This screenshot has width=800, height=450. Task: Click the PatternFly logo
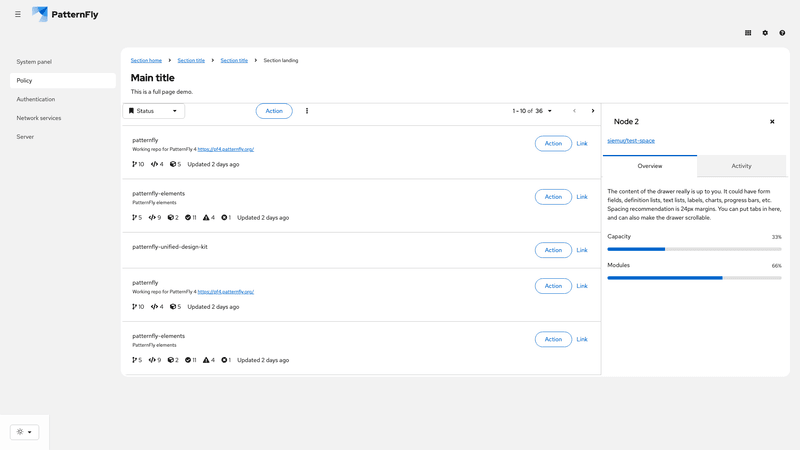[x=65, y=14]
